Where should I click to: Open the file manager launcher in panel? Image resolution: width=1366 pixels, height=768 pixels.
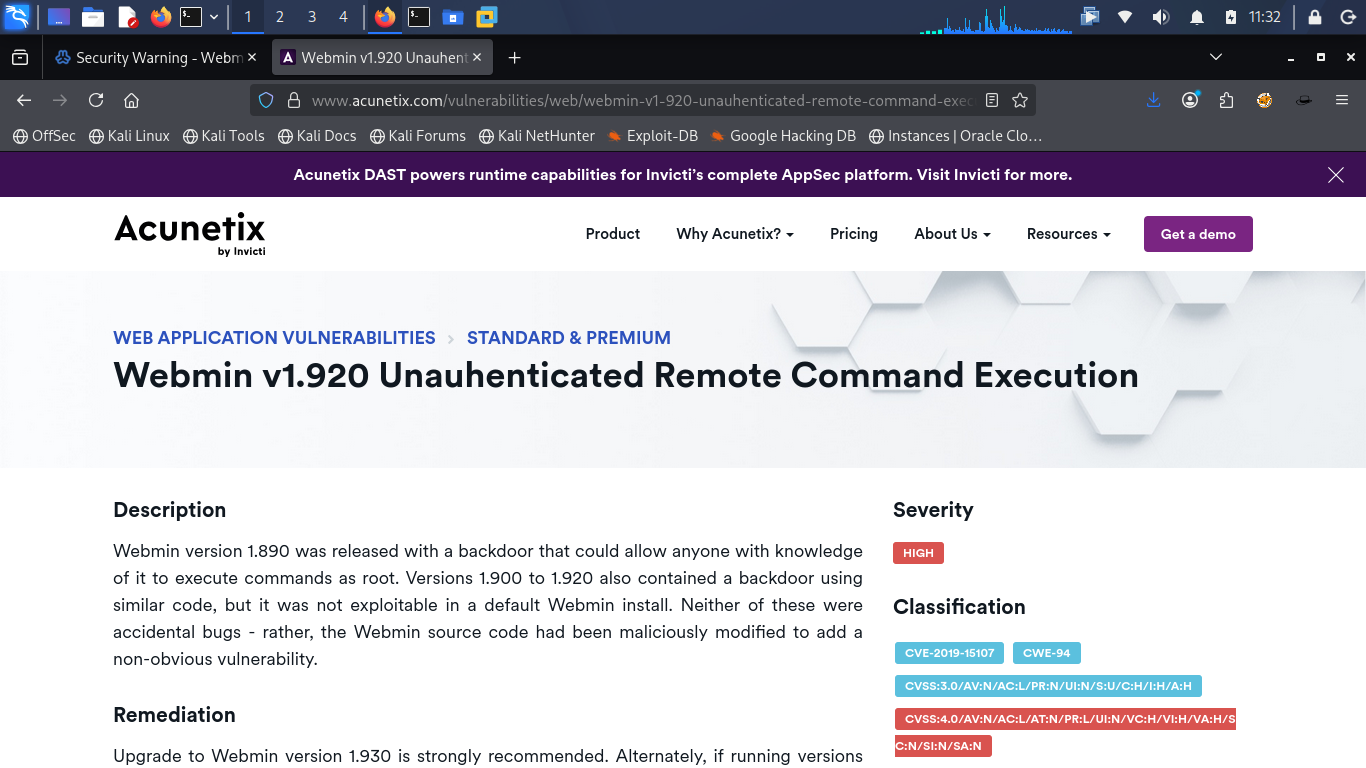tap(93, 17)
